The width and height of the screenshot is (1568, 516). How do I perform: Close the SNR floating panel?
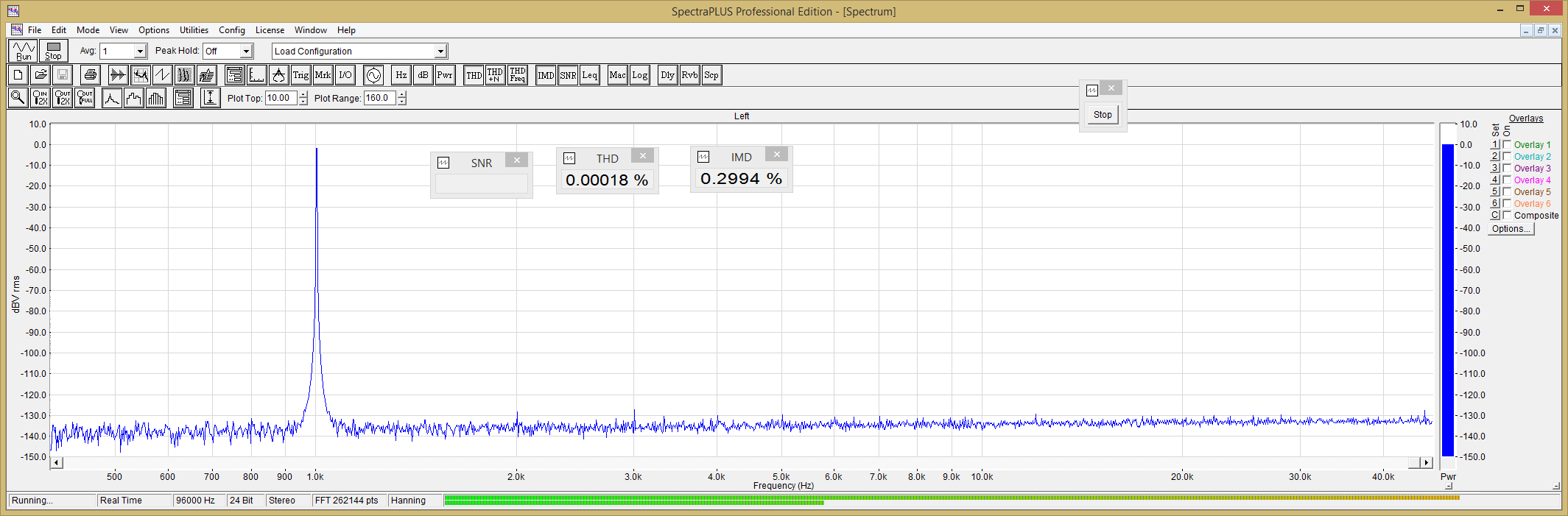517,160
